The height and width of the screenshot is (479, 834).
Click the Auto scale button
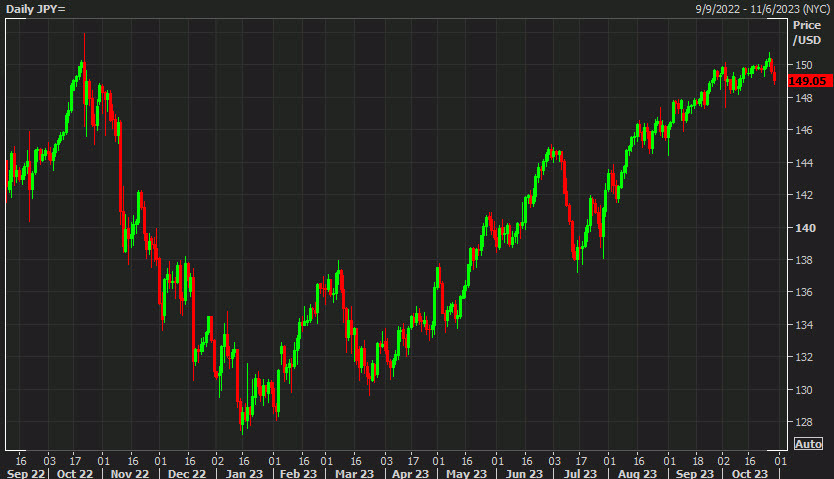808,443
